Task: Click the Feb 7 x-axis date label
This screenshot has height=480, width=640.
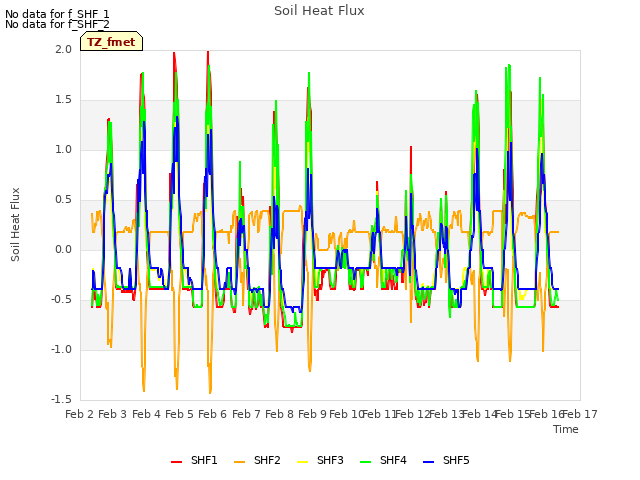Action: (246, 414)
